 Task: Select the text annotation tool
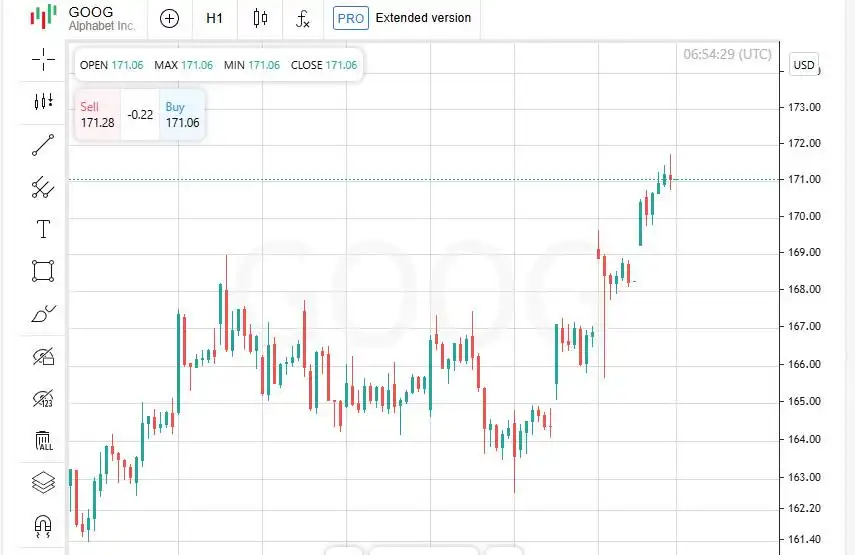(x=43, y=229)
